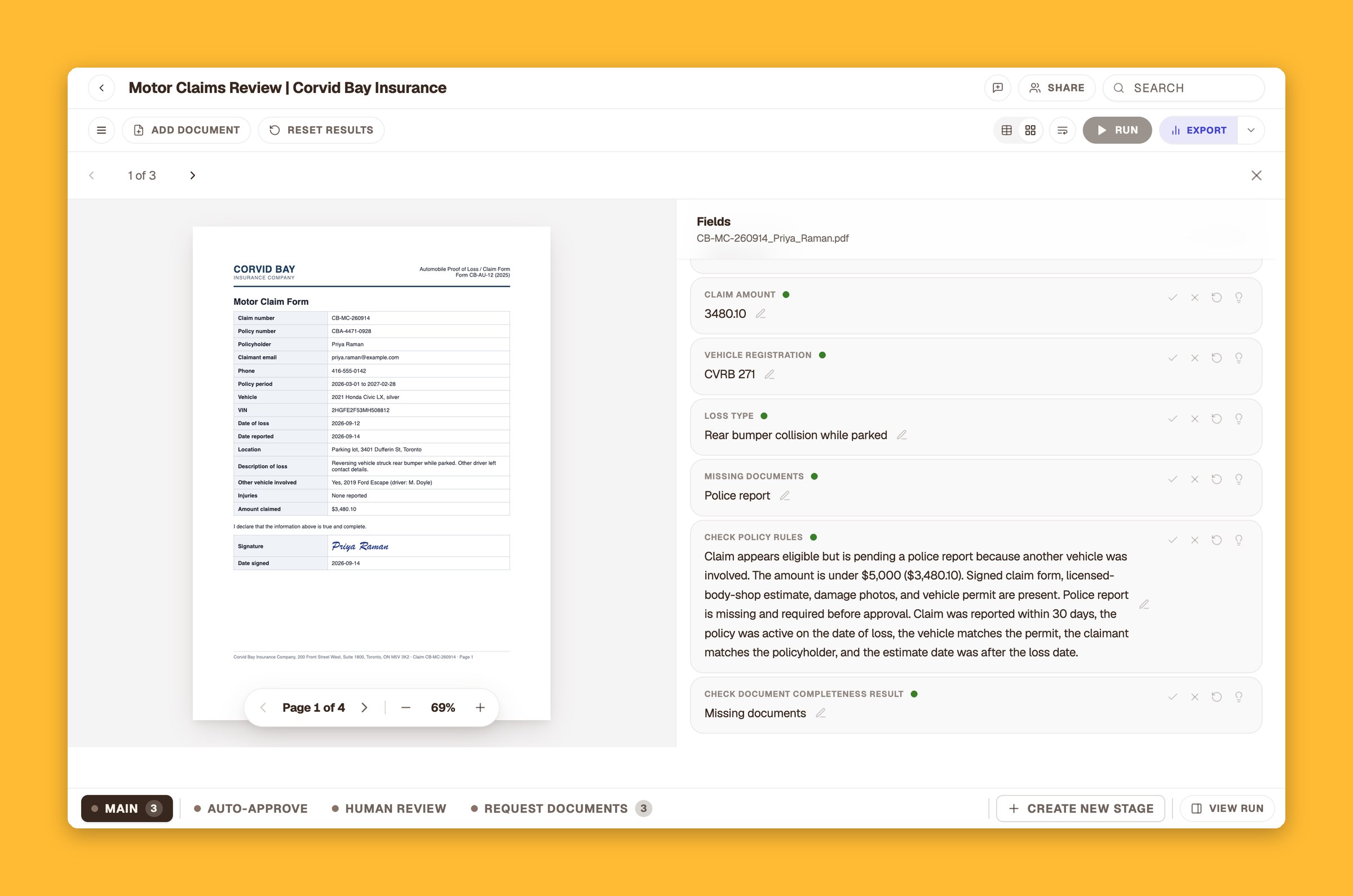The width and height of the screenshot is (1353, 896).
Task: Go to previous document arrow
Action: (91, 175)
